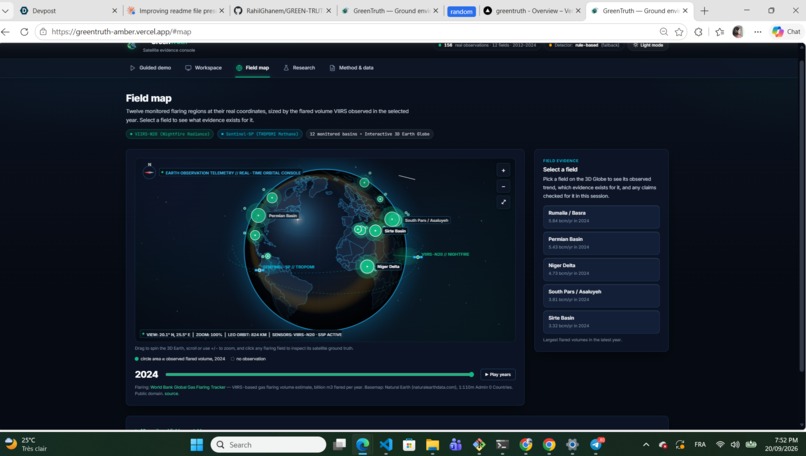The width and height of the screenshot is (806, 456).
Task: Open browser profile avatar
Action: [738, 32]
